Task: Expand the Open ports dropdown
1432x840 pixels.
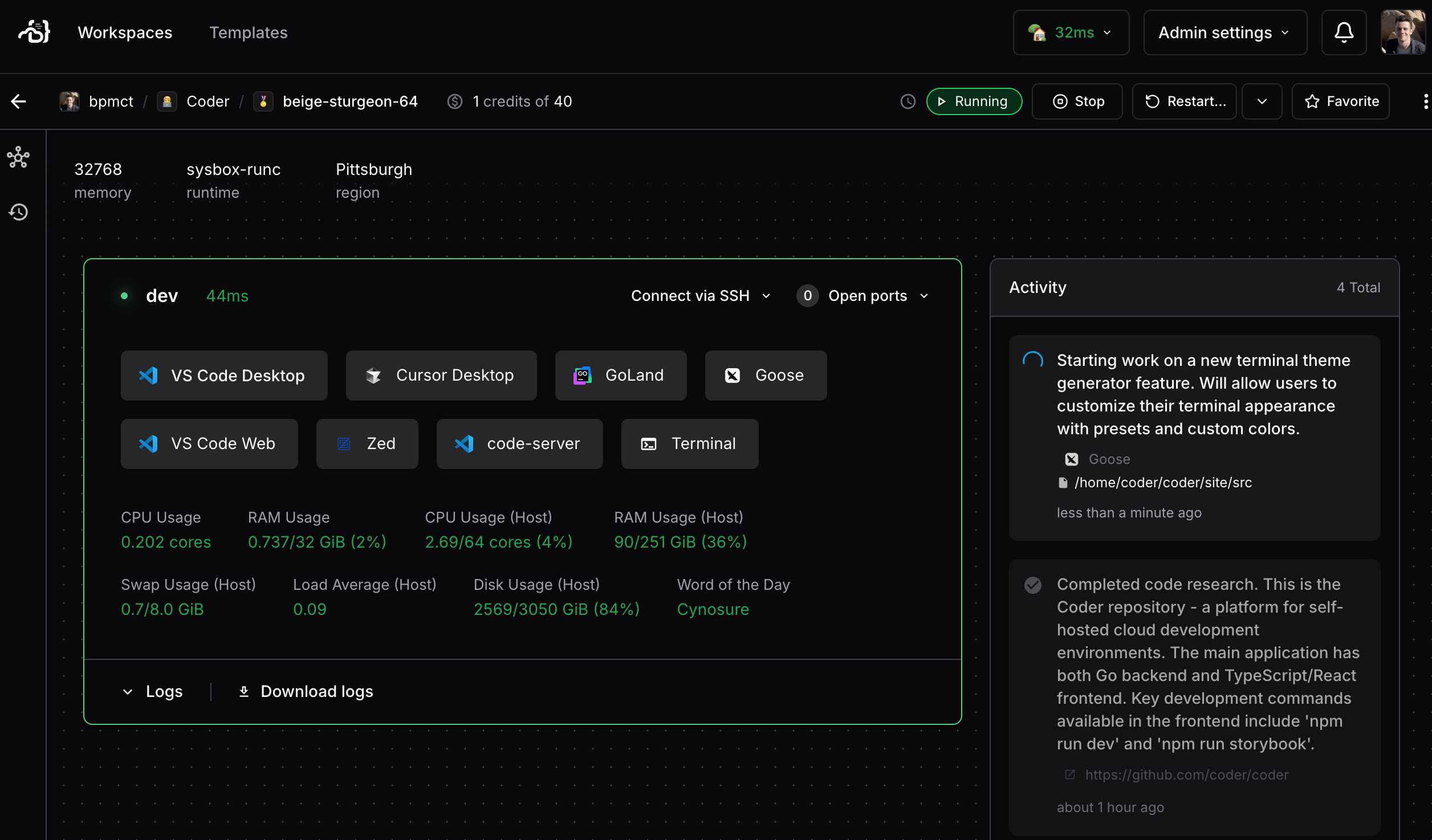Action: 863,296
